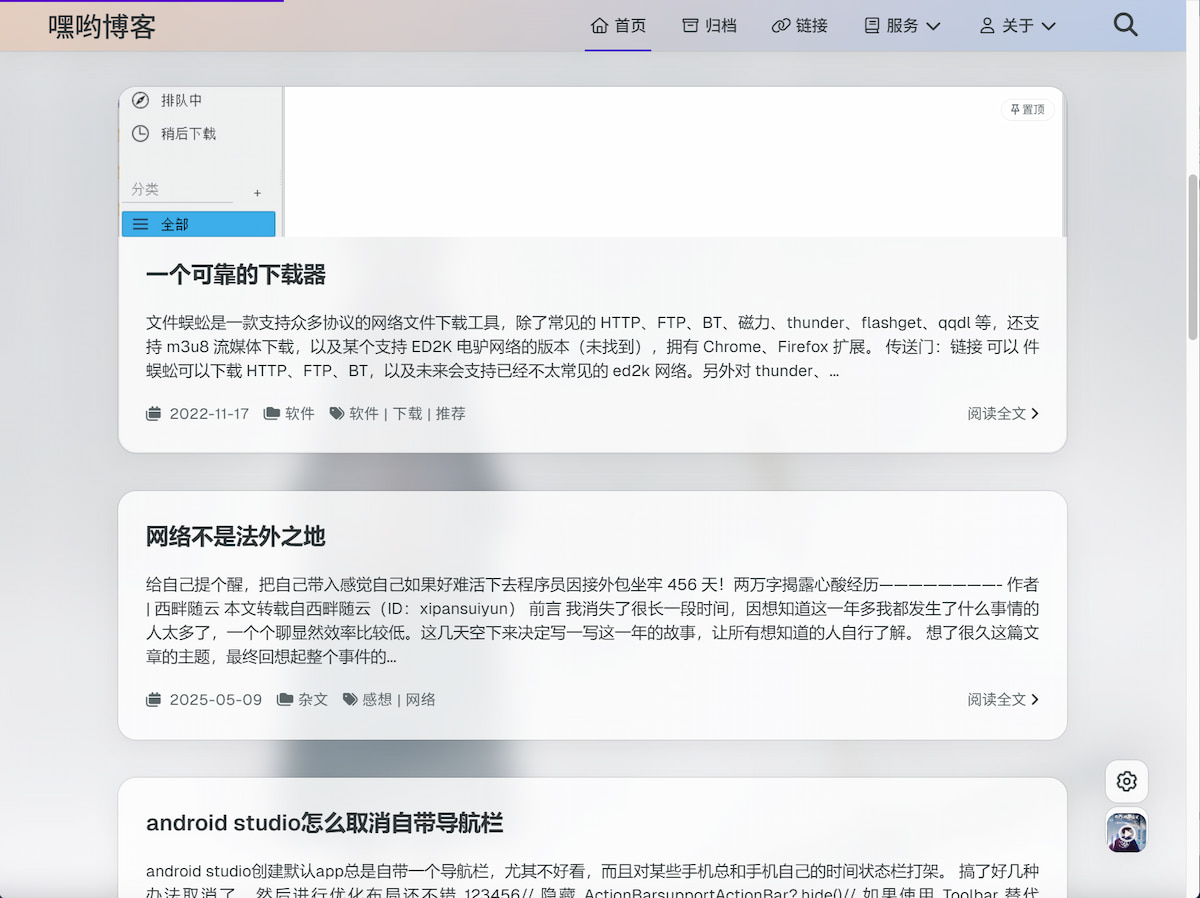This screenshot has height=898, width=1200.
Task: Click the settings gear on the right edge
Action: pos(1126,781)
